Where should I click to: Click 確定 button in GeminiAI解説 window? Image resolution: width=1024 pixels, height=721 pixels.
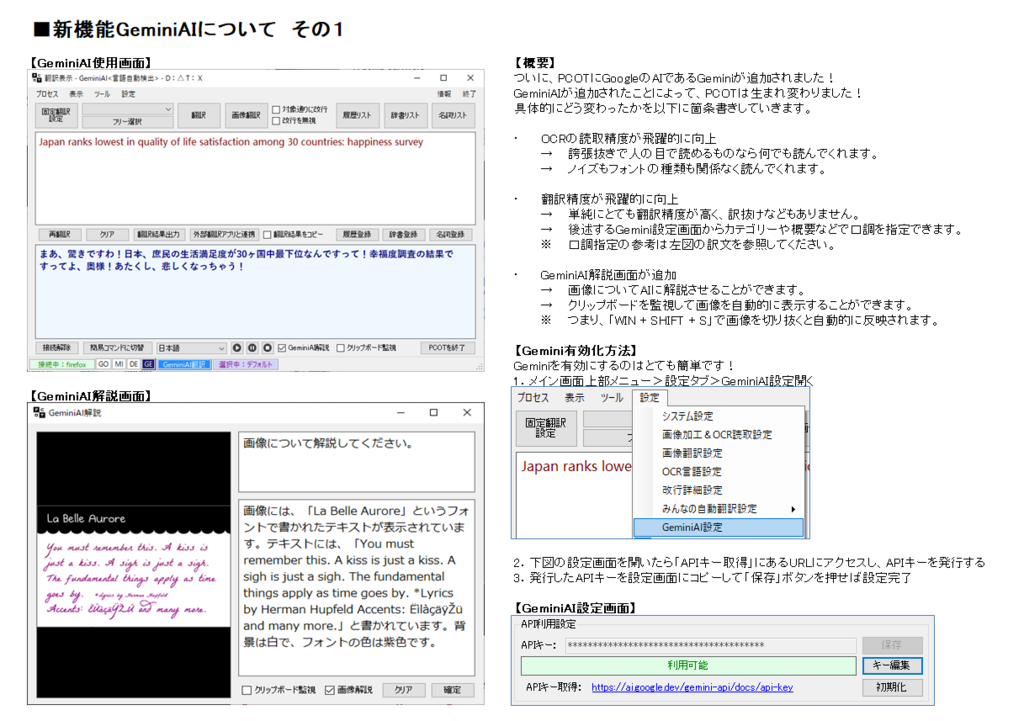pyautogui.click(x=453, y=690)
